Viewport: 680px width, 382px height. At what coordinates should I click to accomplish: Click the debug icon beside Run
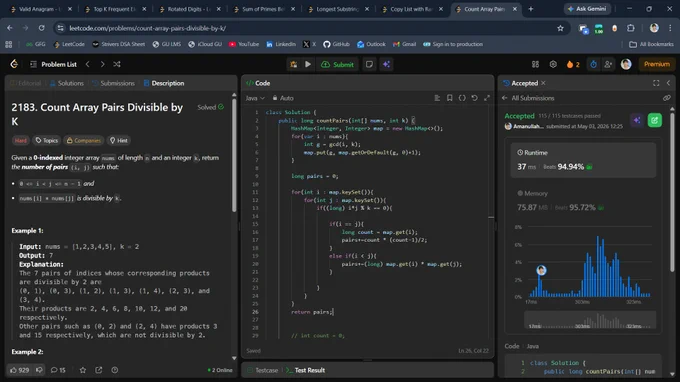click(294, 64)
